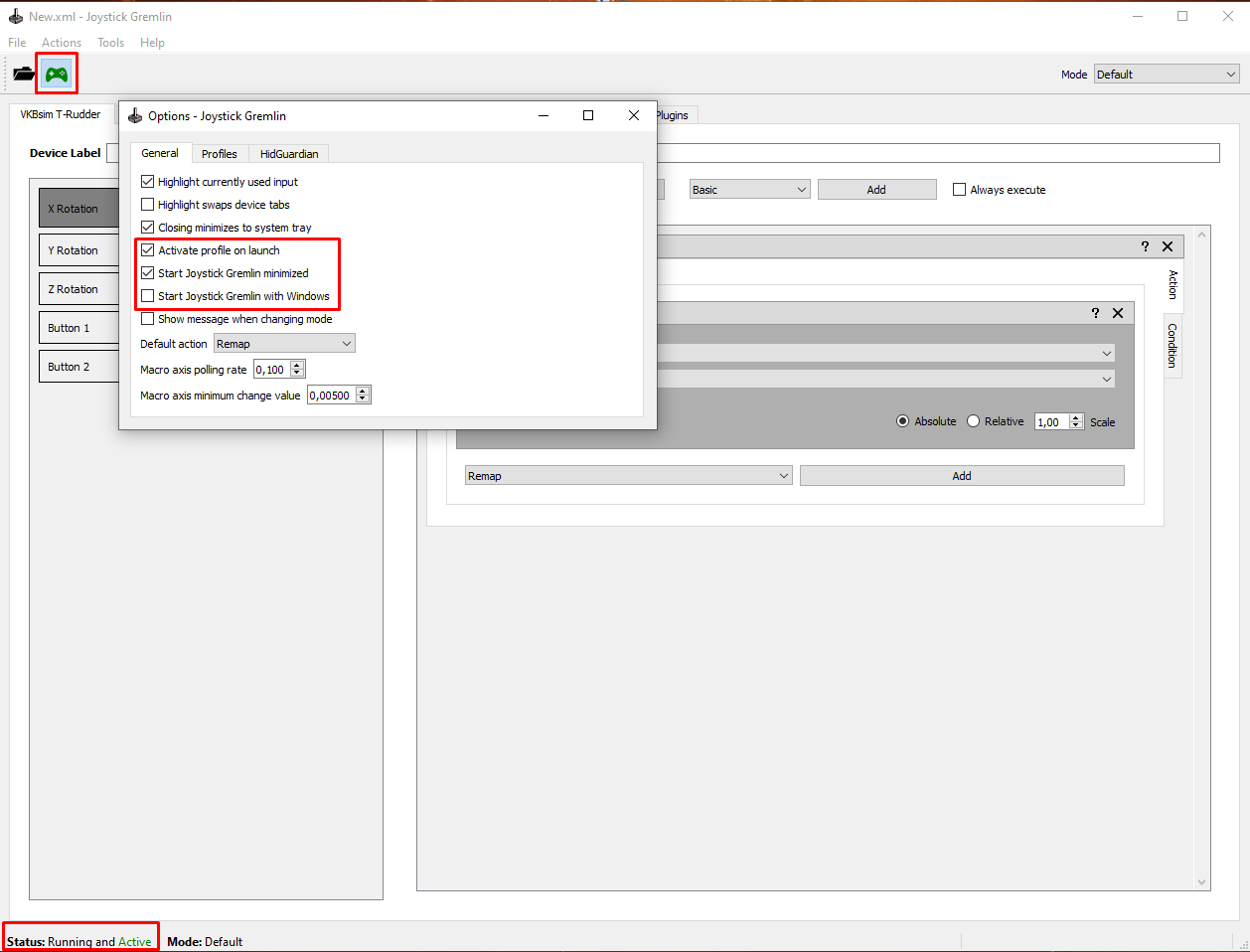Open the Tools menu
Screen dimensions: 1250x952
coord(110,43)
